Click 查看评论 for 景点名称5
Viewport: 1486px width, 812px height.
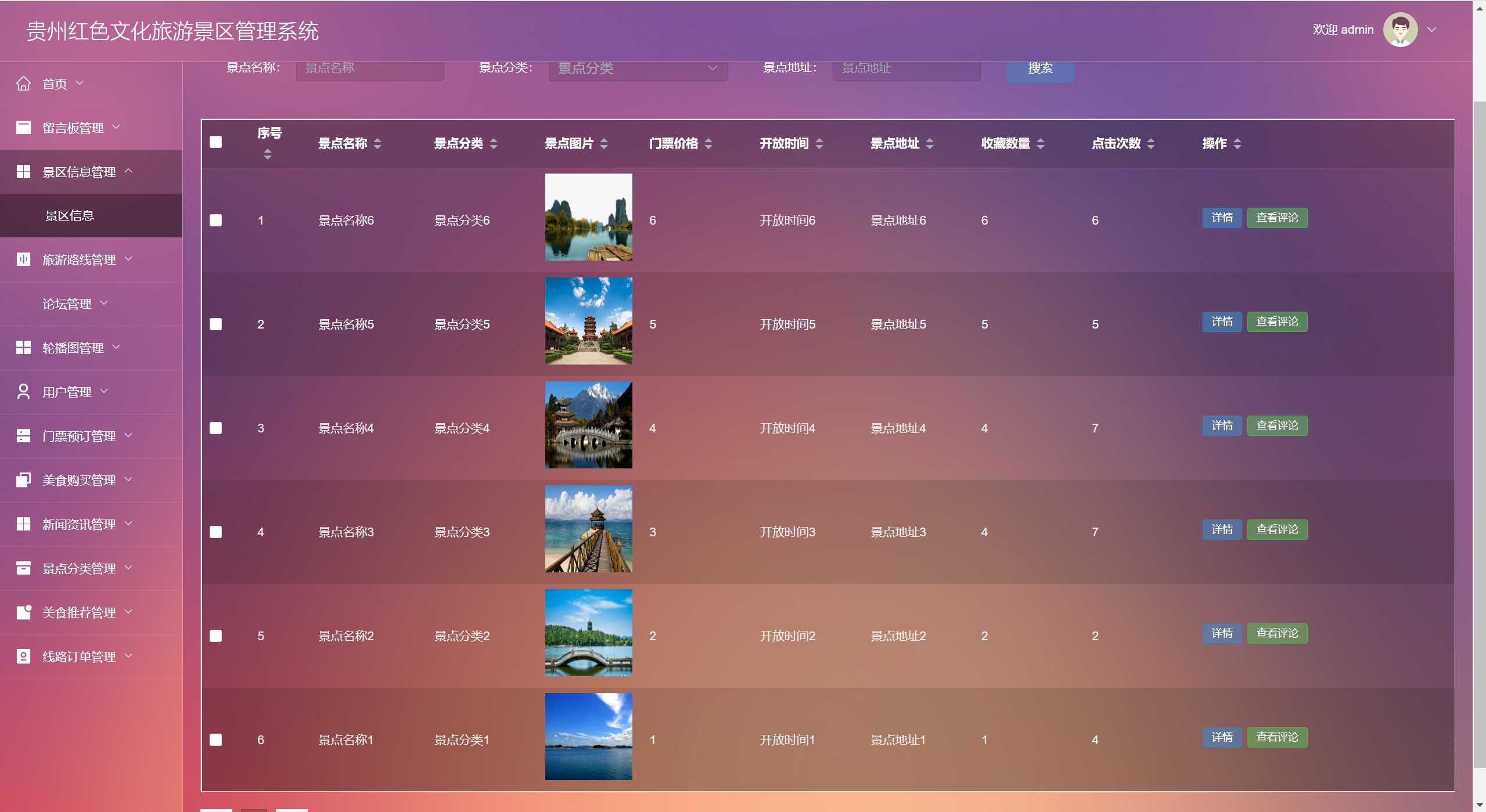click(1276, 322)
